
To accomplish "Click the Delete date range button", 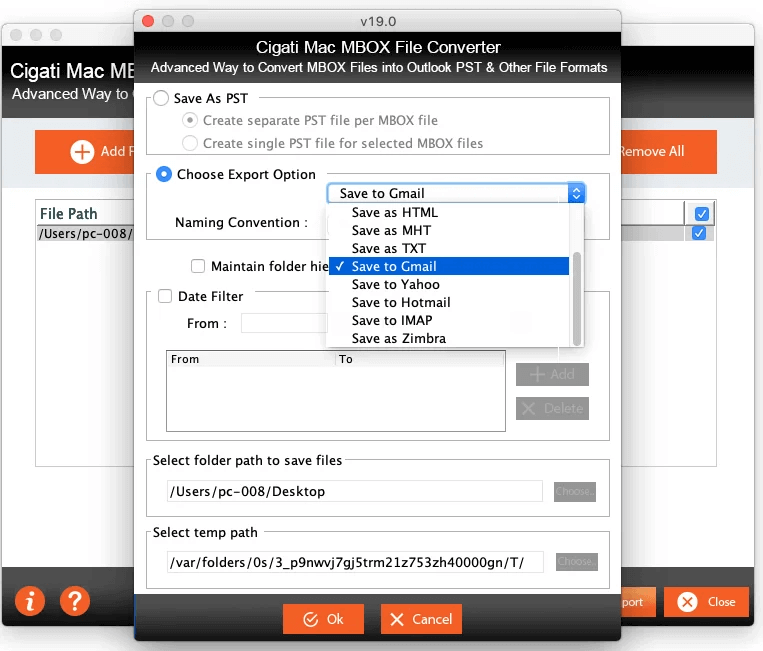I will tap(552, 408).
